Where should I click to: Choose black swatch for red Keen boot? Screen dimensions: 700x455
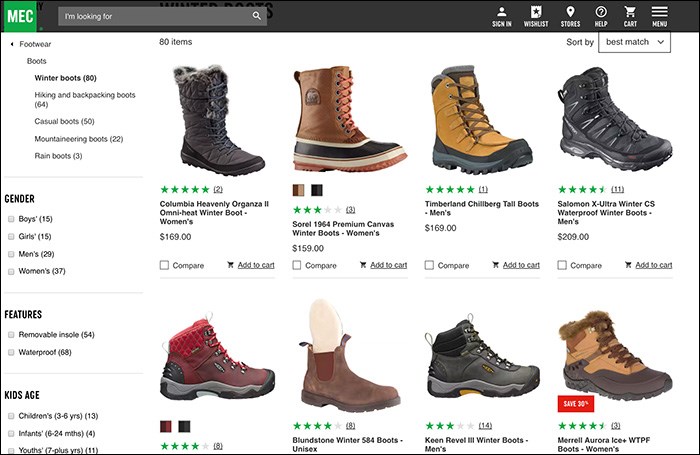click(184, 426)
